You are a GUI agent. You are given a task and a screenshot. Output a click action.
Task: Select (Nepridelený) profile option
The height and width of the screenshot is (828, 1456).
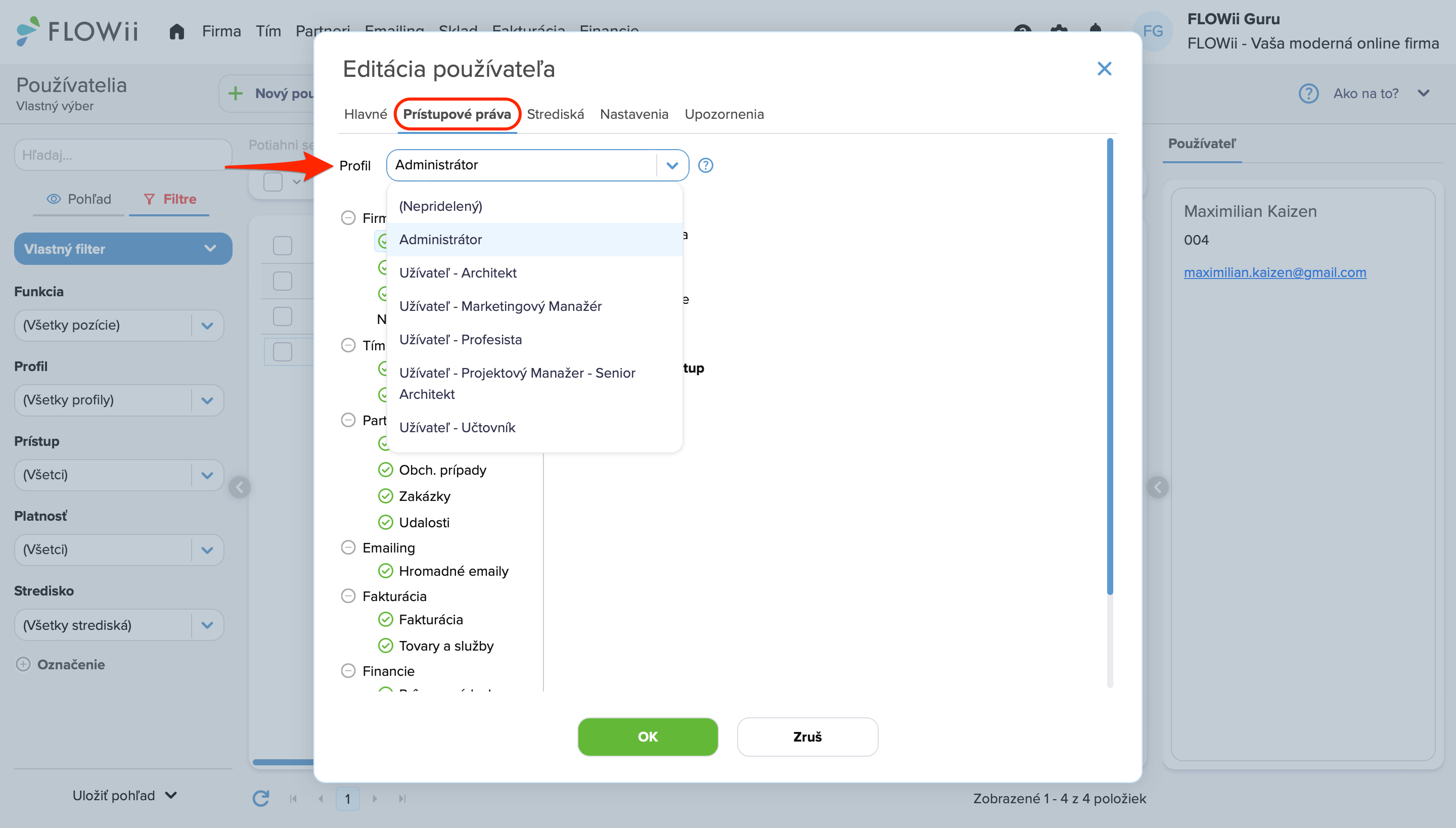click(535, 206)
